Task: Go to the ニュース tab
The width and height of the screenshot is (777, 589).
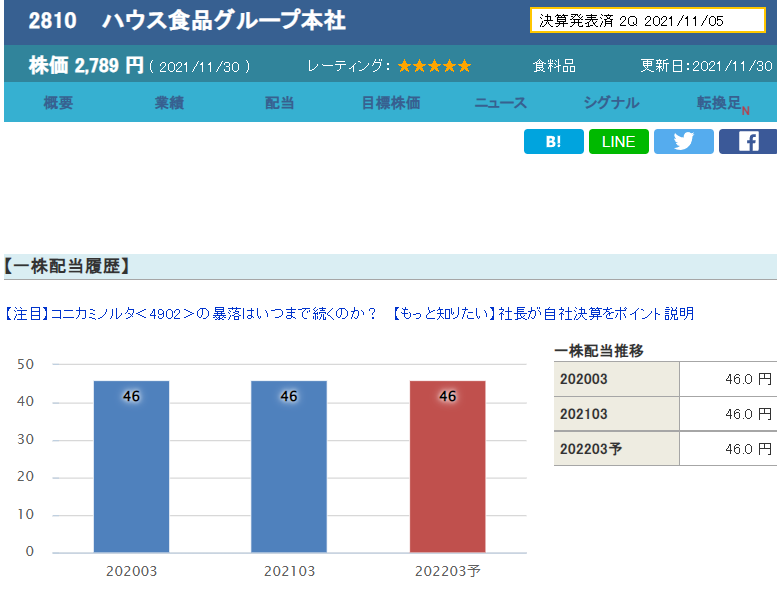Action: tap(500, 103)
